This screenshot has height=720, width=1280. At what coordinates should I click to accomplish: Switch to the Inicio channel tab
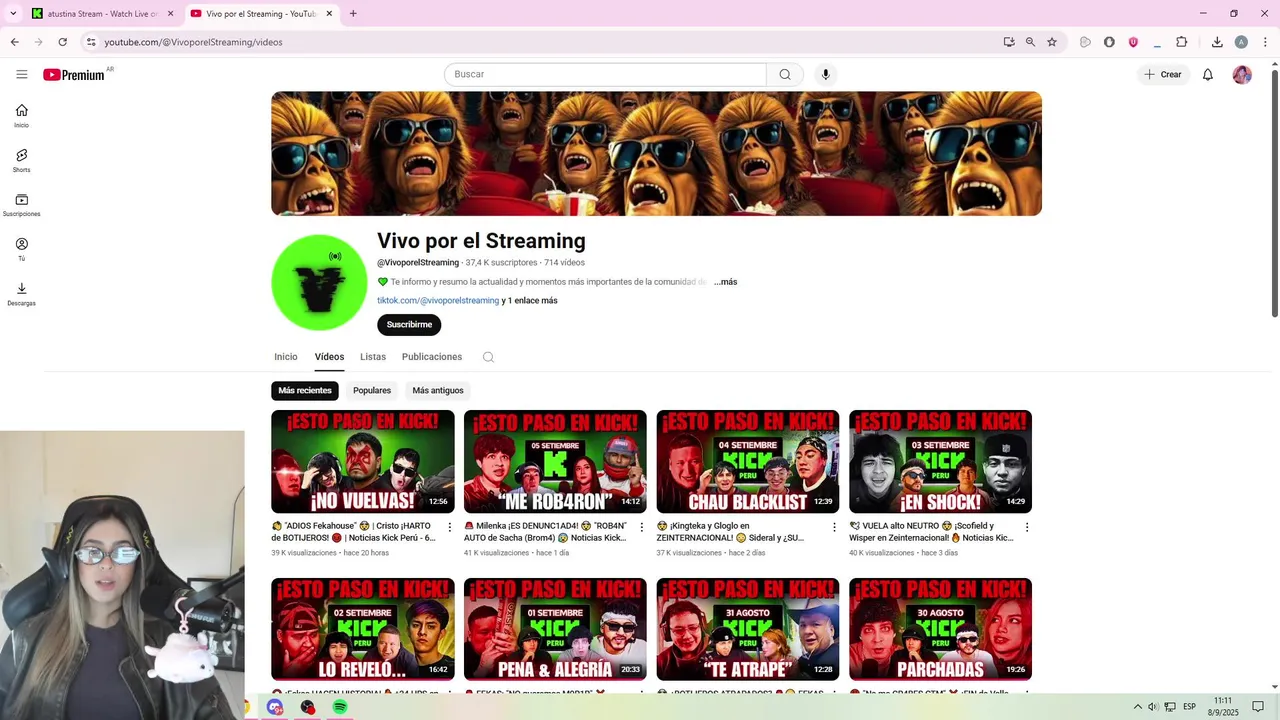click(x=286, y=357)
